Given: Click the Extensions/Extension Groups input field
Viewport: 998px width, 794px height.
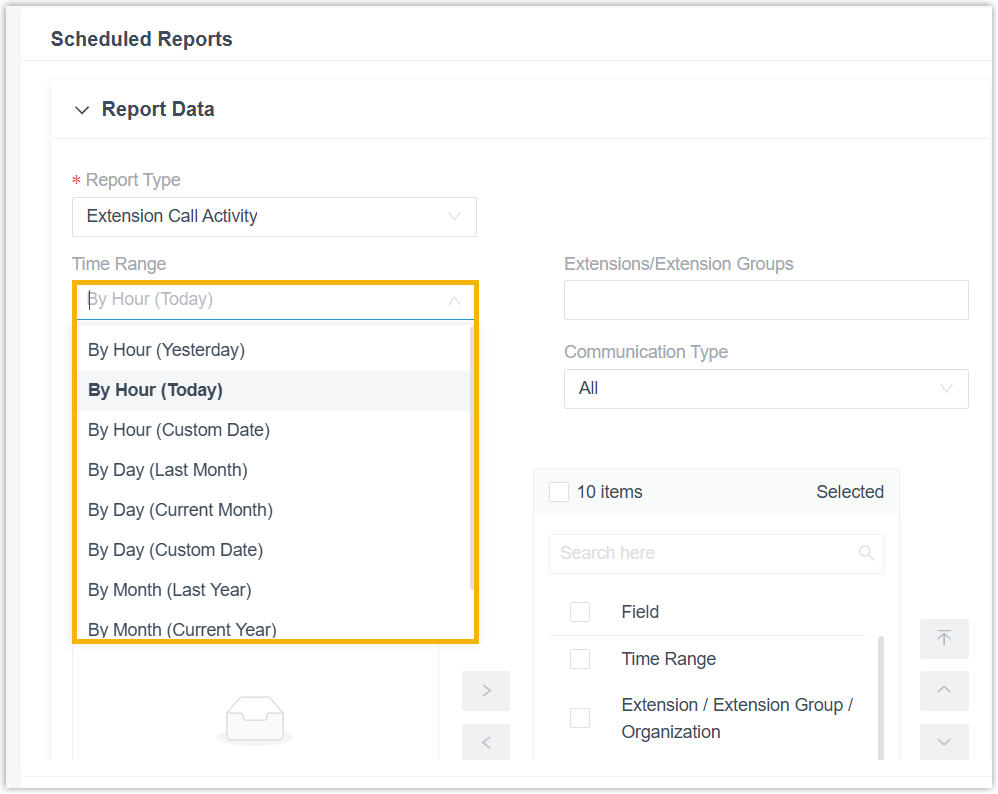Looking at the screenshot, I should (766, 300).
